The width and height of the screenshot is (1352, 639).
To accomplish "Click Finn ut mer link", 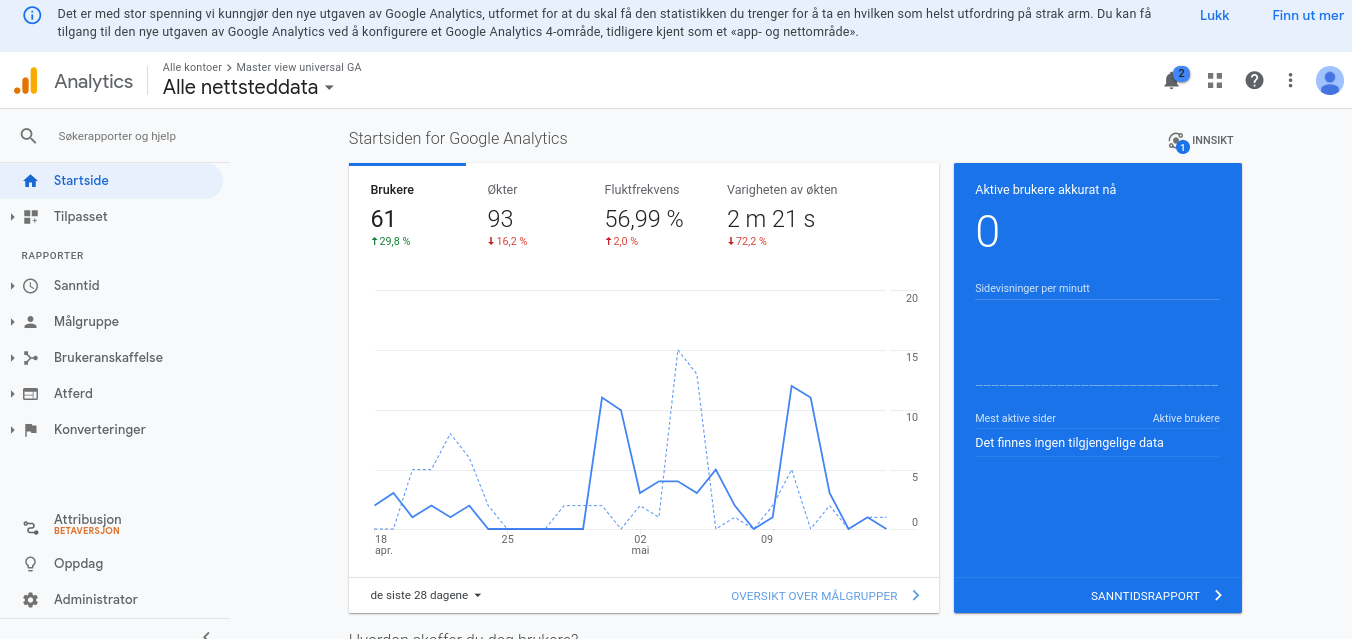I will (x=1308, y=16).
